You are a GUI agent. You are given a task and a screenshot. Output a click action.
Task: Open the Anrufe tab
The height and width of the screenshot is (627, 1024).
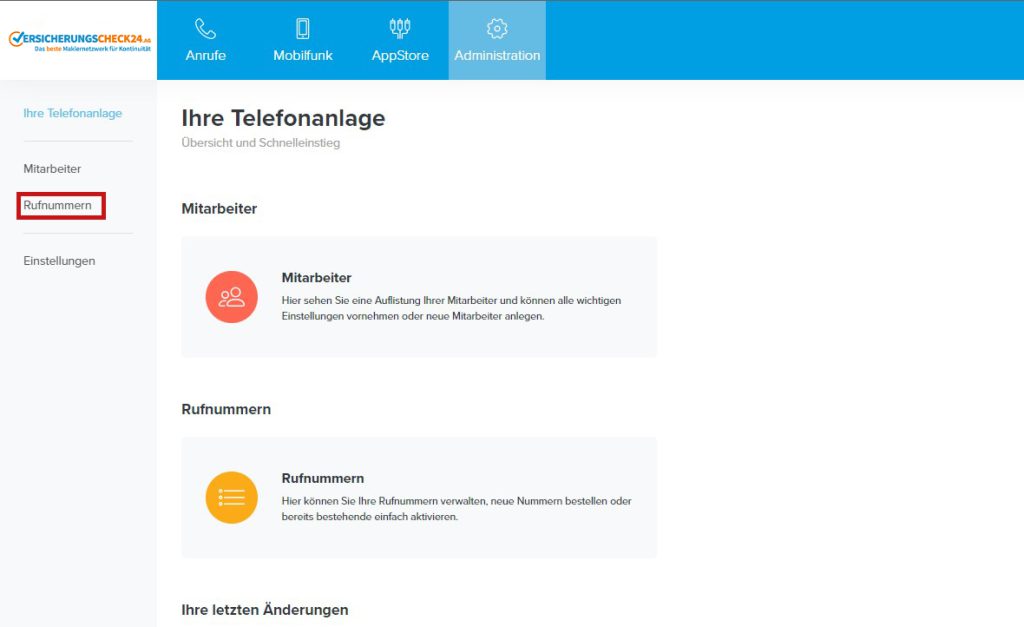tap(205, 40)
